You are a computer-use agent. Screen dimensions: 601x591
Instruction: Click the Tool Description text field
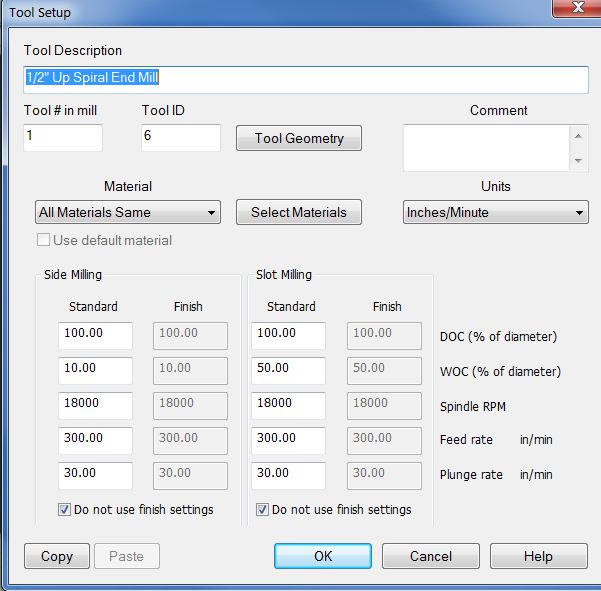tap(305, 79)
